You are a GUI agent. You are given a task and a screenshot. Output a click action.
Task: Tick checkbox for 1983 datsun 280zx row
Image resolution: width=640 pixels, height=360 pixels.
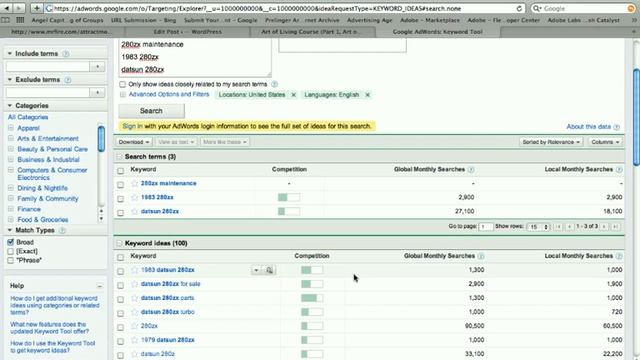click(120, 271)
